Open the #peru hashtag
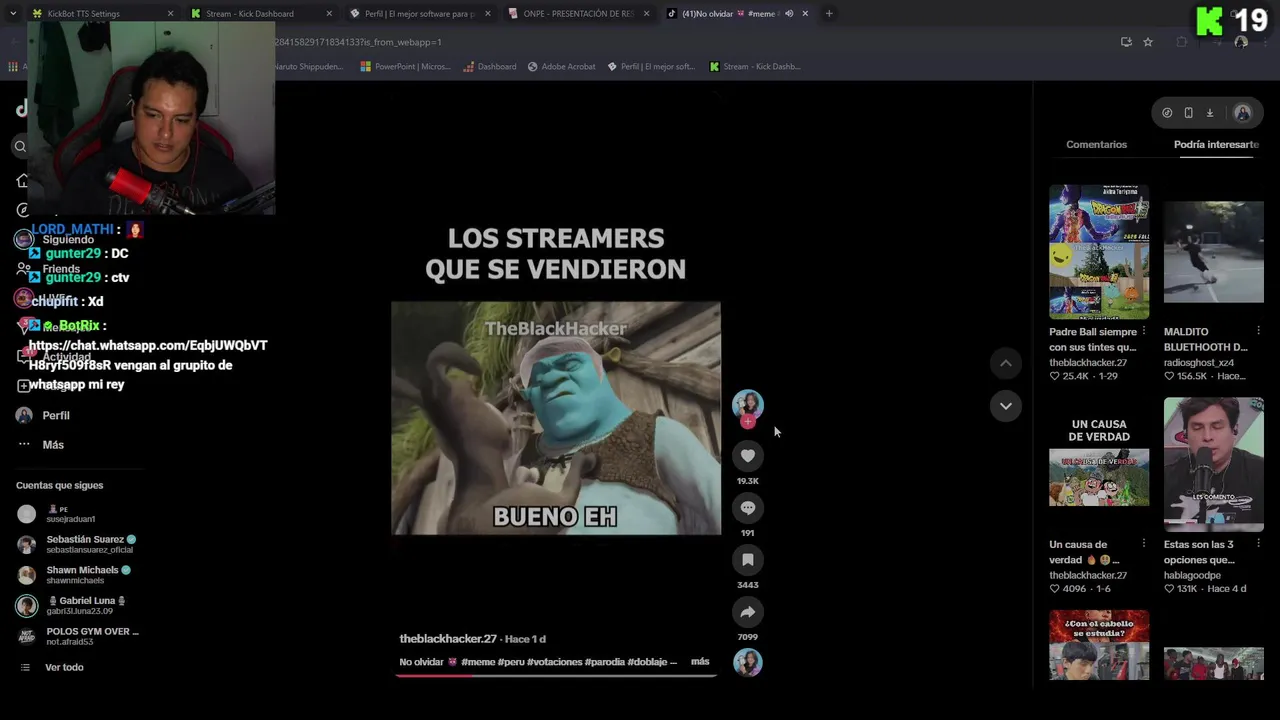 [x=513, y=662]
